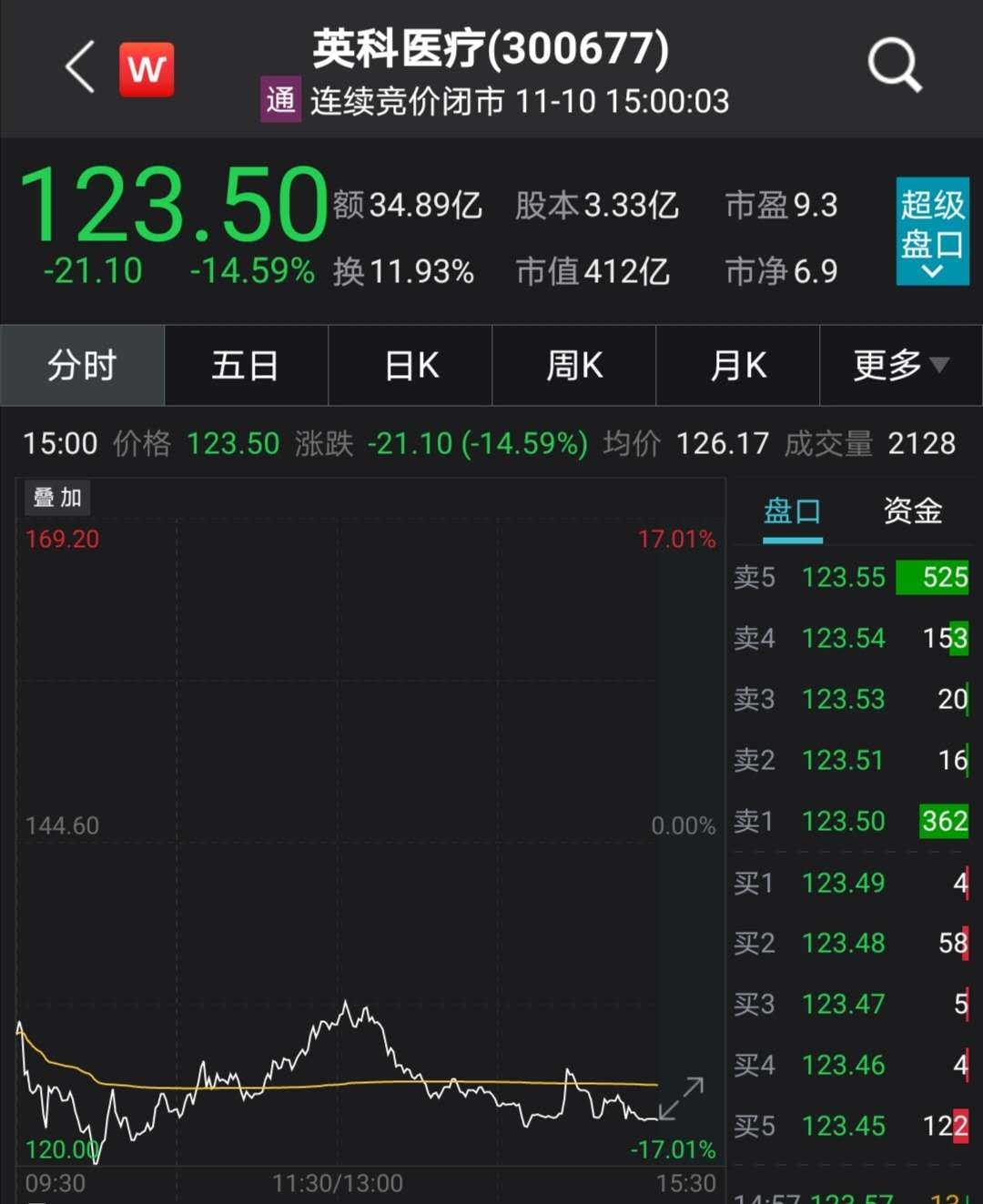Screen dimensions: 983x1204
Task: Tap the red 买5 quote row 123.45
Action: pos(843,1127)
